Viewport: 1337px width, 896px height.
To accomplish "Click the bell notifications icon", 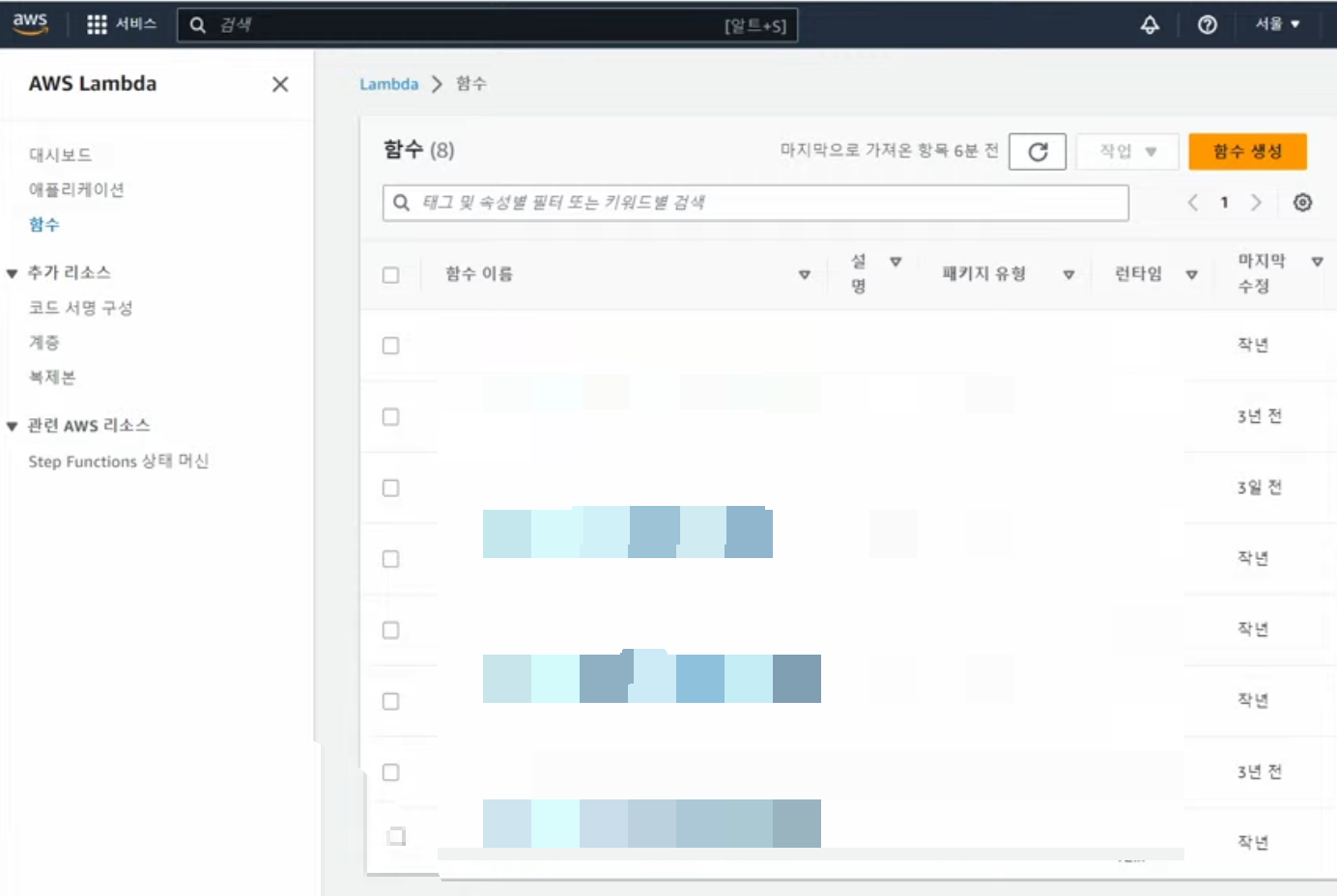I will coord(1150,25).
